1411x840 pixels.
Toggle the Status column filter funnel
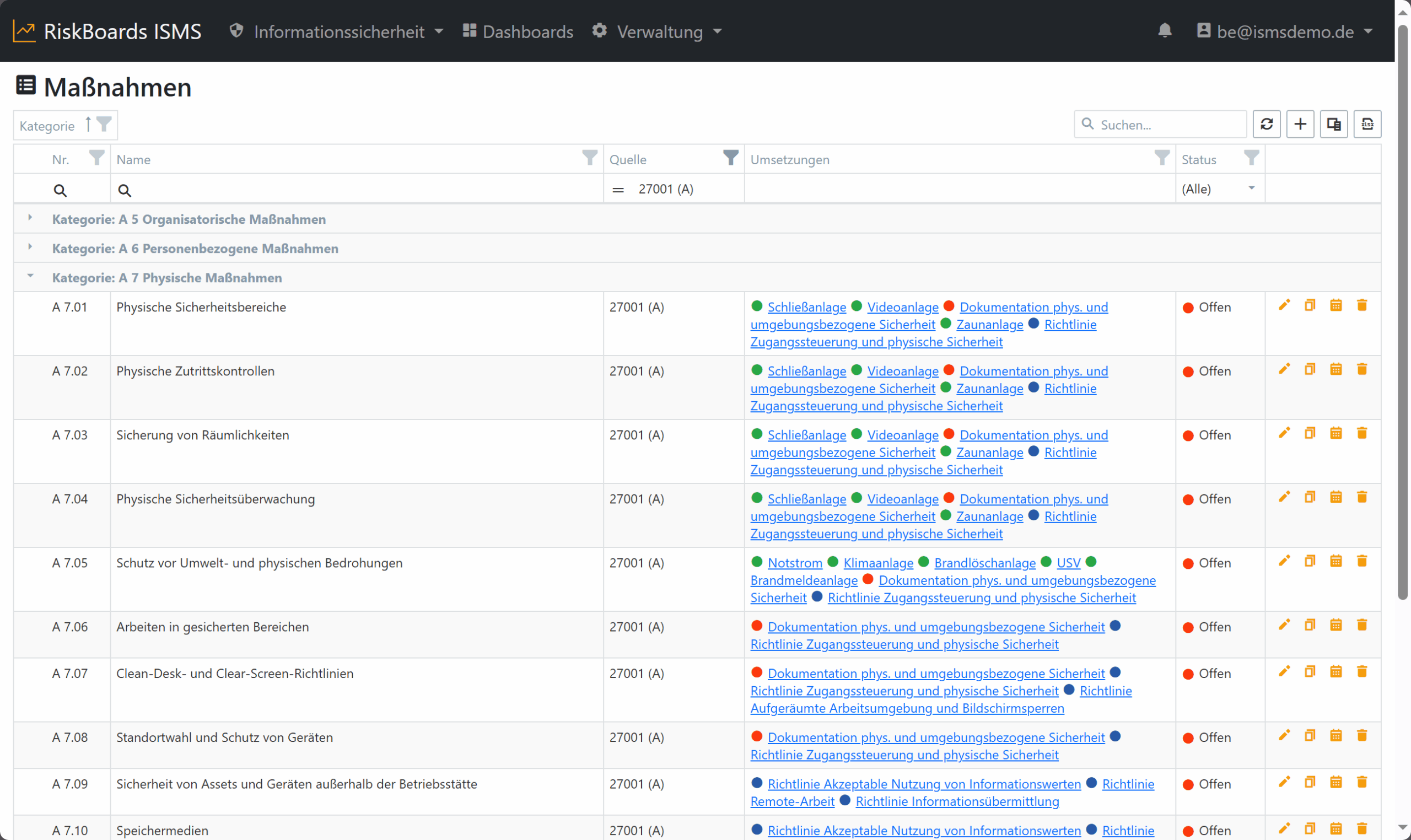pyautogui.click(x=1251, y=158)
